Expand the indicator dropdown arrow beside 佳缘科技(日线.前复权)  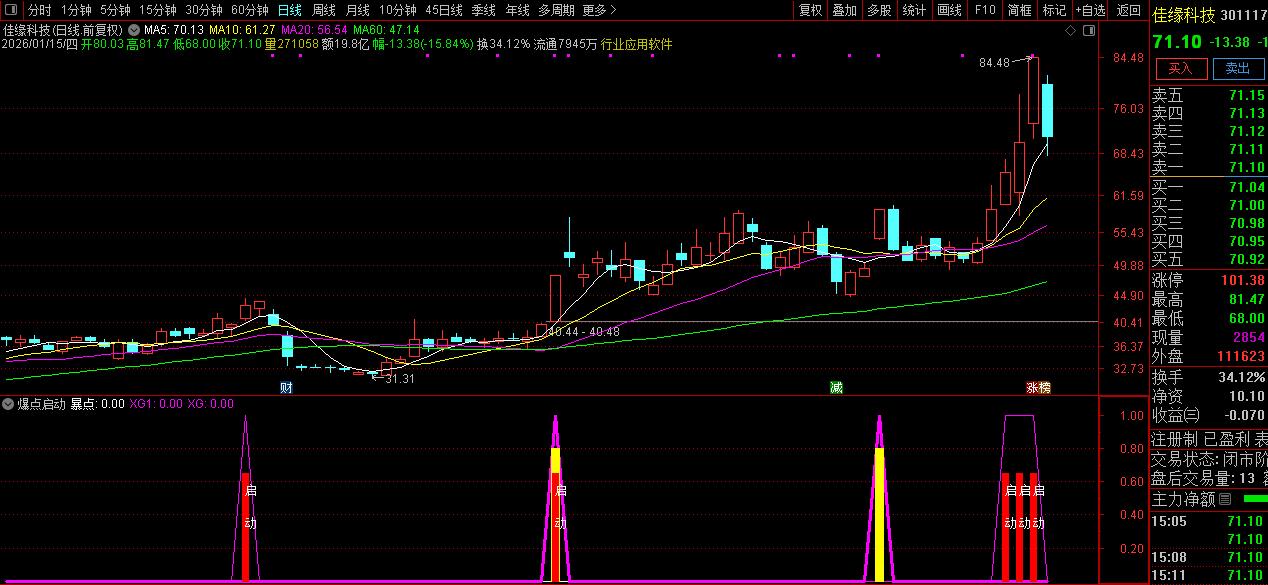pos(133,30)
